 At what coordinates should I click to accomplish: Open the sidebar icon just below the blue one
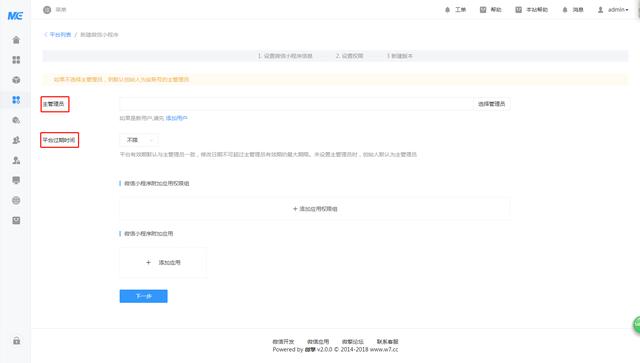click(16, 120)
